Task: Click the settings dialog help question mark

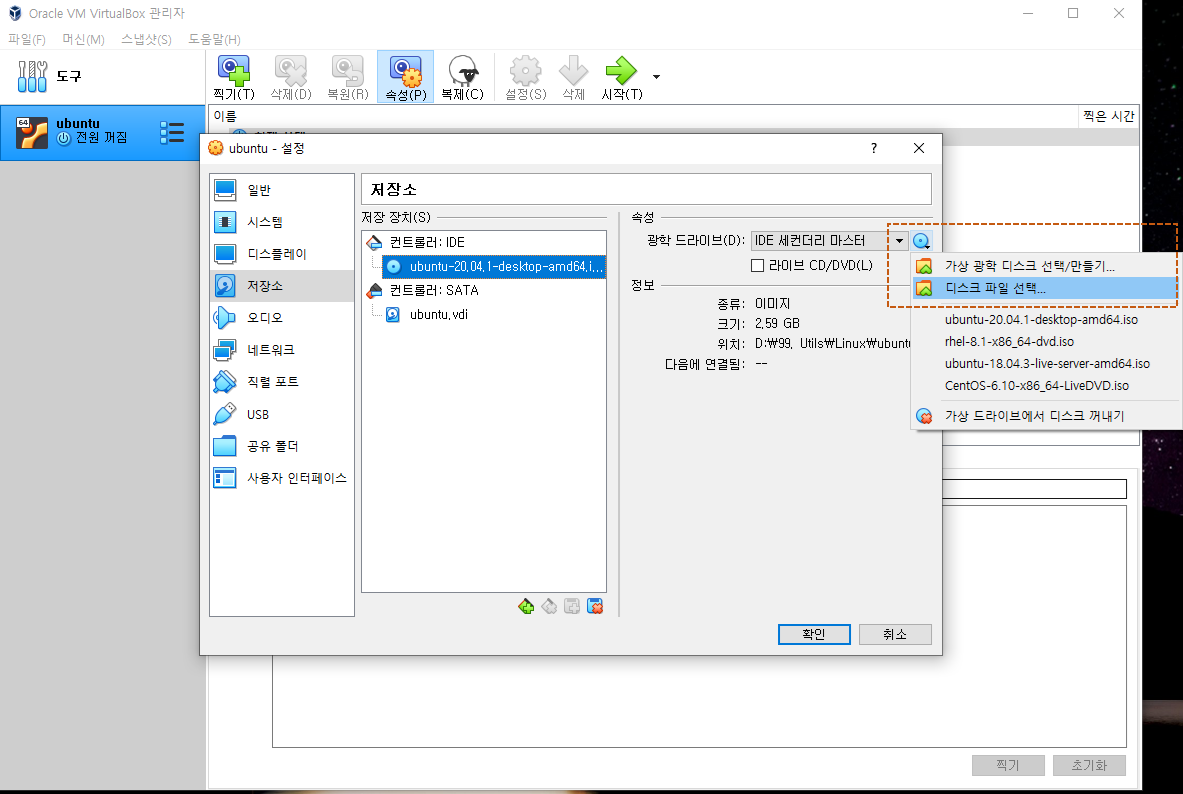Action: [x=874, y=148]
